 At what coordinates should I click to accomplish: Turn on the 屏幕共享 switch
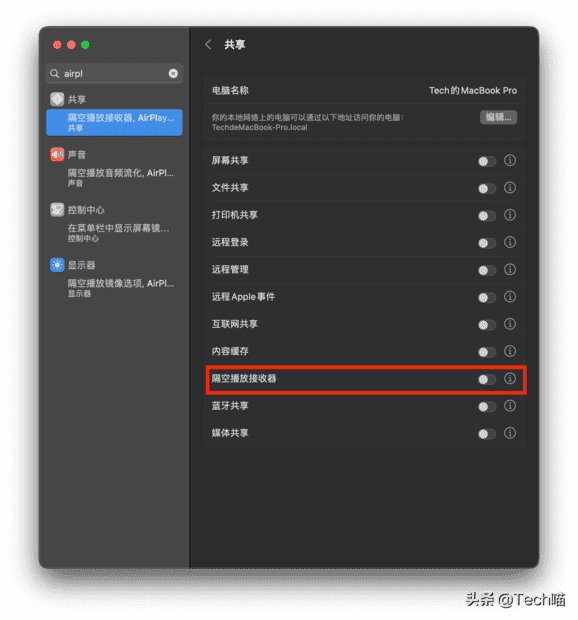point(487,161)
